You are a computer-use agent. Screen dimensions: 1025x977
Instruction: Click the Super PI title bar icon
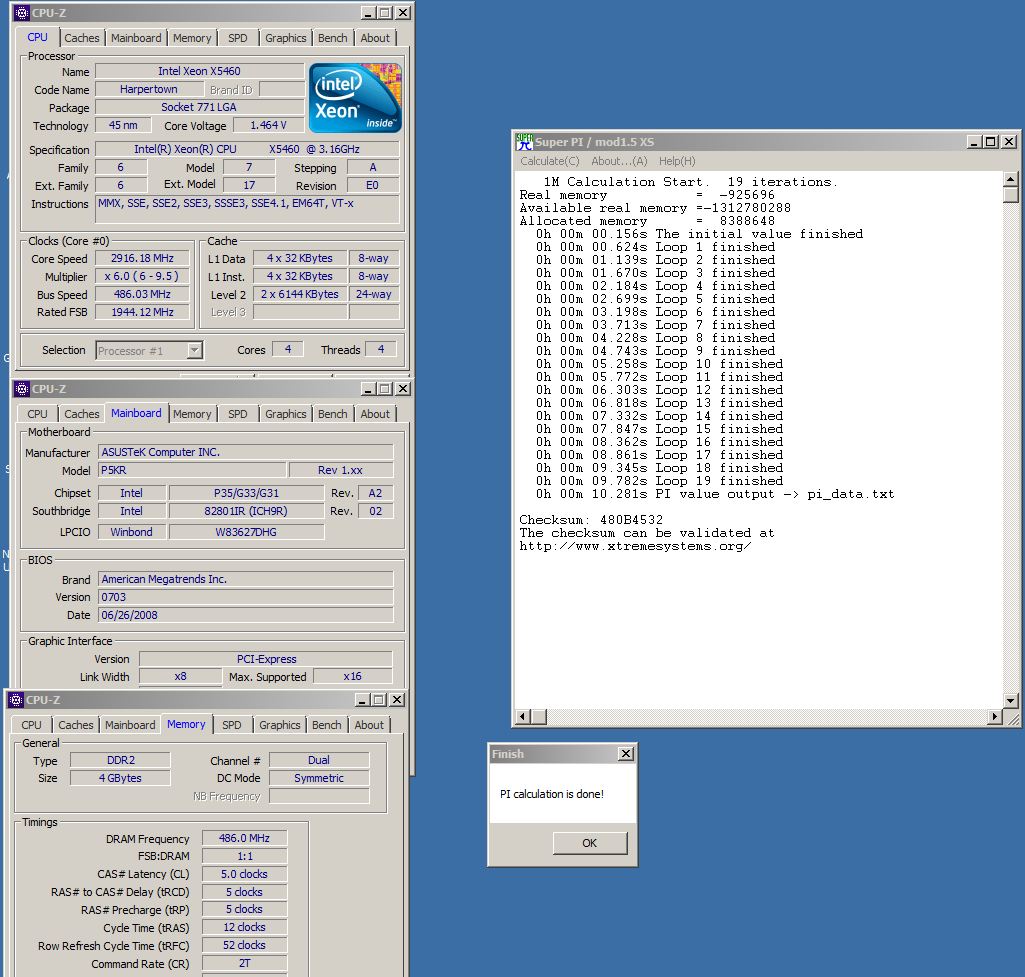click(524, 142)
